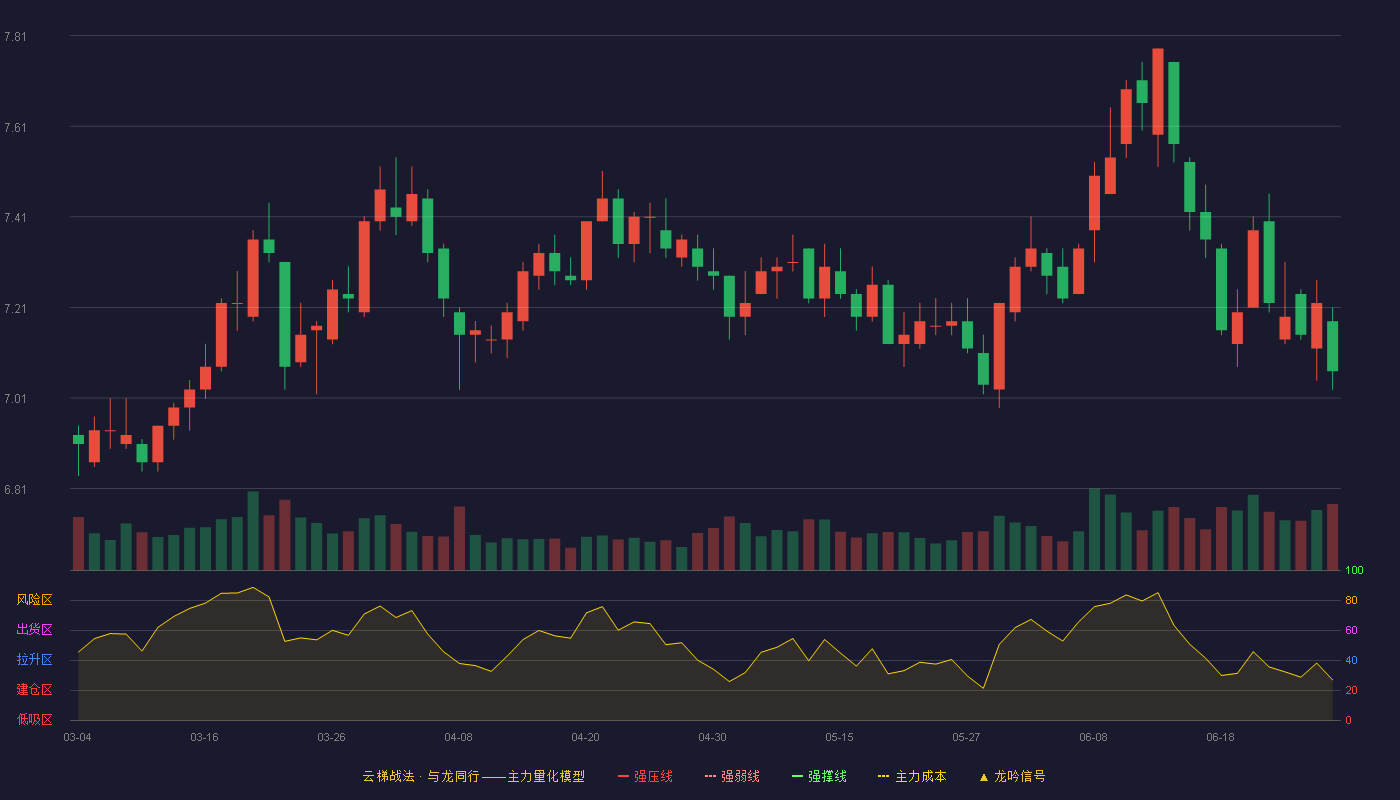This screenshot has width=1400, height=800.
Task: Click the 03-16 date label
Action: click(204, 737)
